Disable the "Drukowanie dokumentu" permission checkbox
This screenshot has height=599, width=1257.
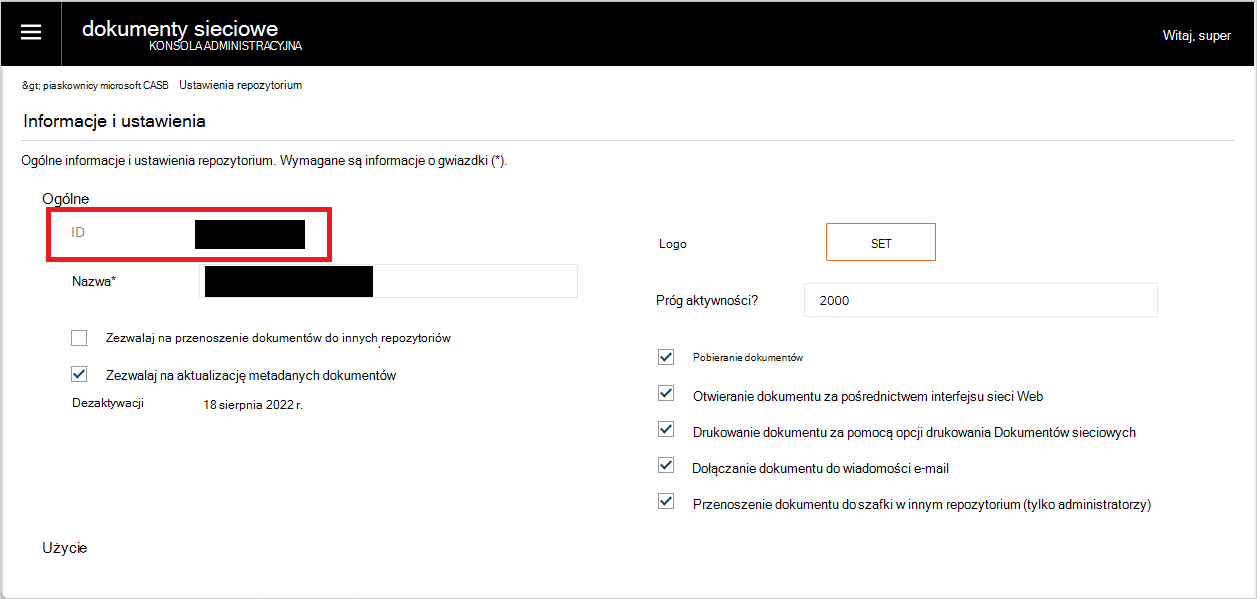tap(666, 428)
